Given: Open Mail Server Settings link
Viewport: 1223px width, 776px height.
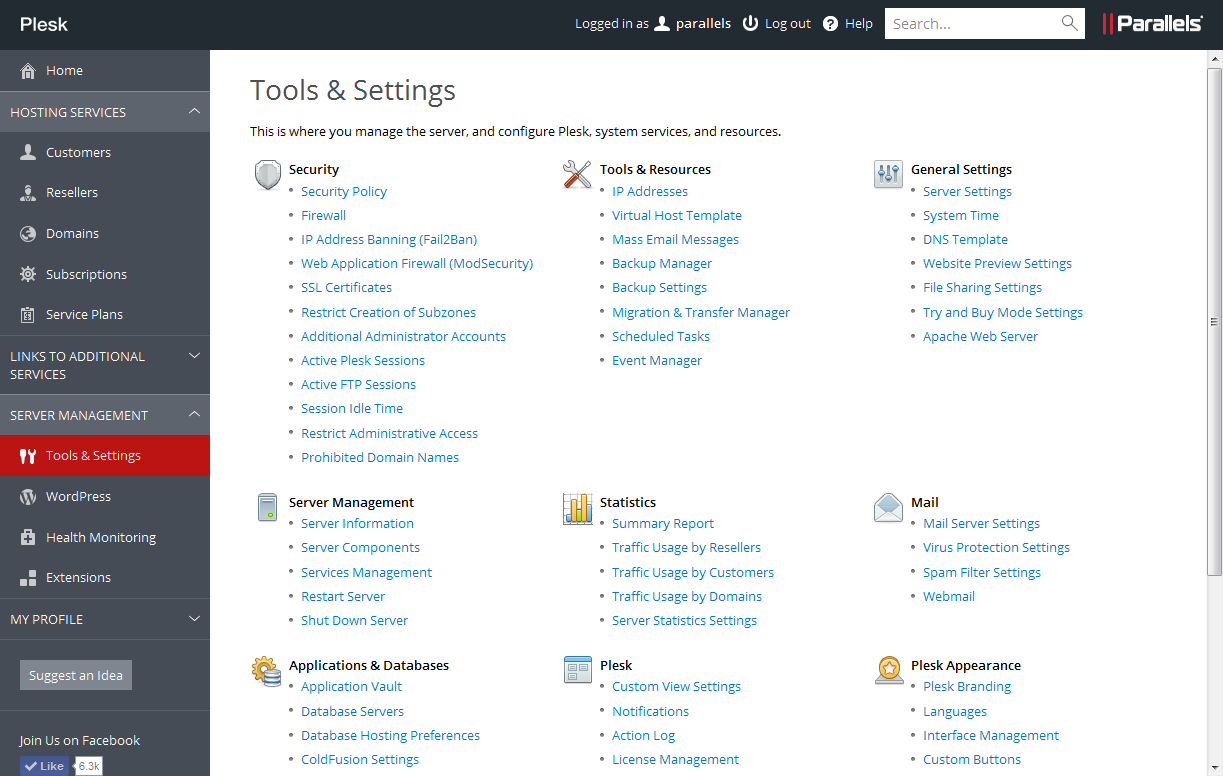Looking at the screenshot, I should 981,523.
